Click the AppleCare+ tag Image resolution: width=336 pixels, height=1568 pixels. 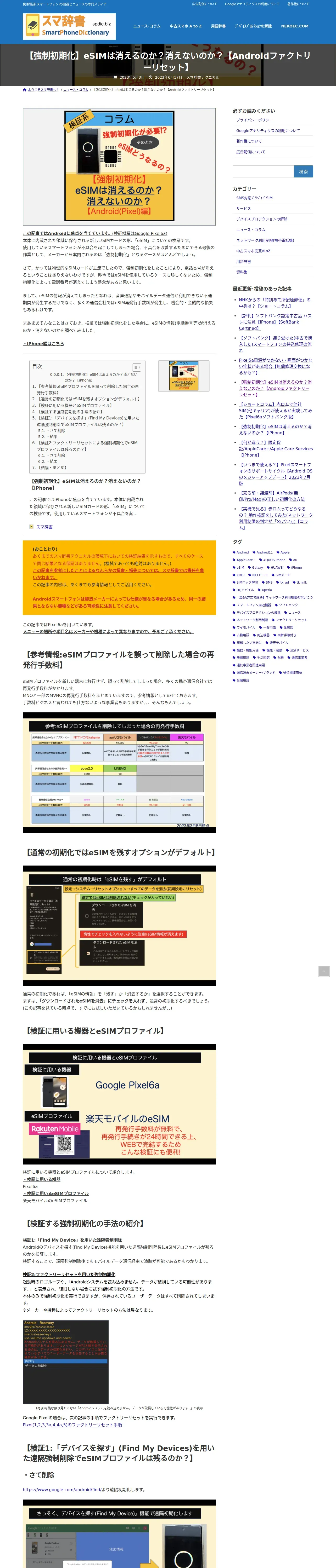[x=244, y=560]
